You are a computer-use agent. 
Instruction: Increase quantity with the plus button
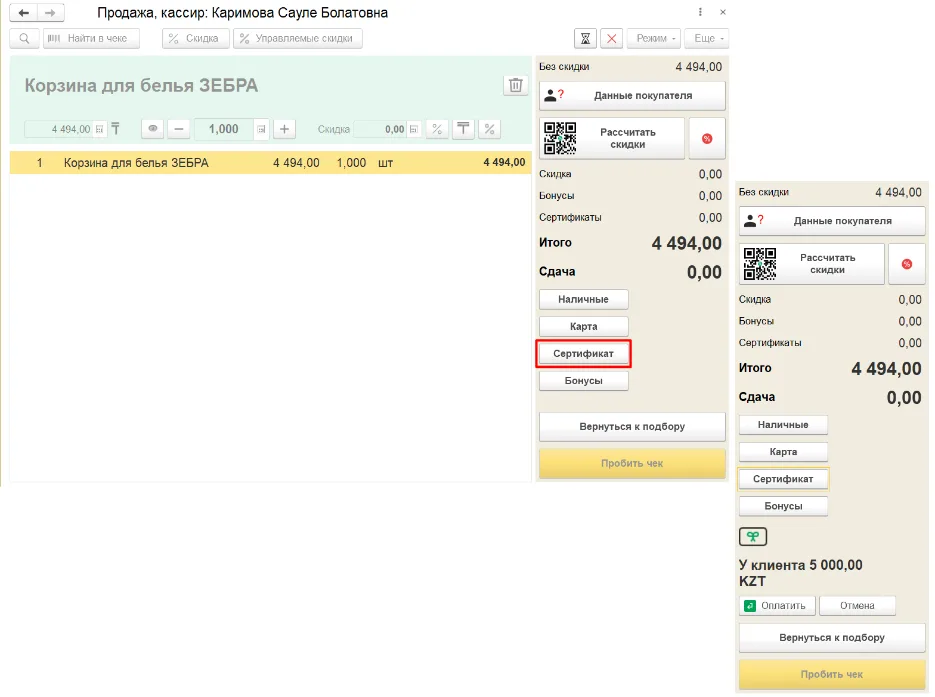(x=284, y=129)
